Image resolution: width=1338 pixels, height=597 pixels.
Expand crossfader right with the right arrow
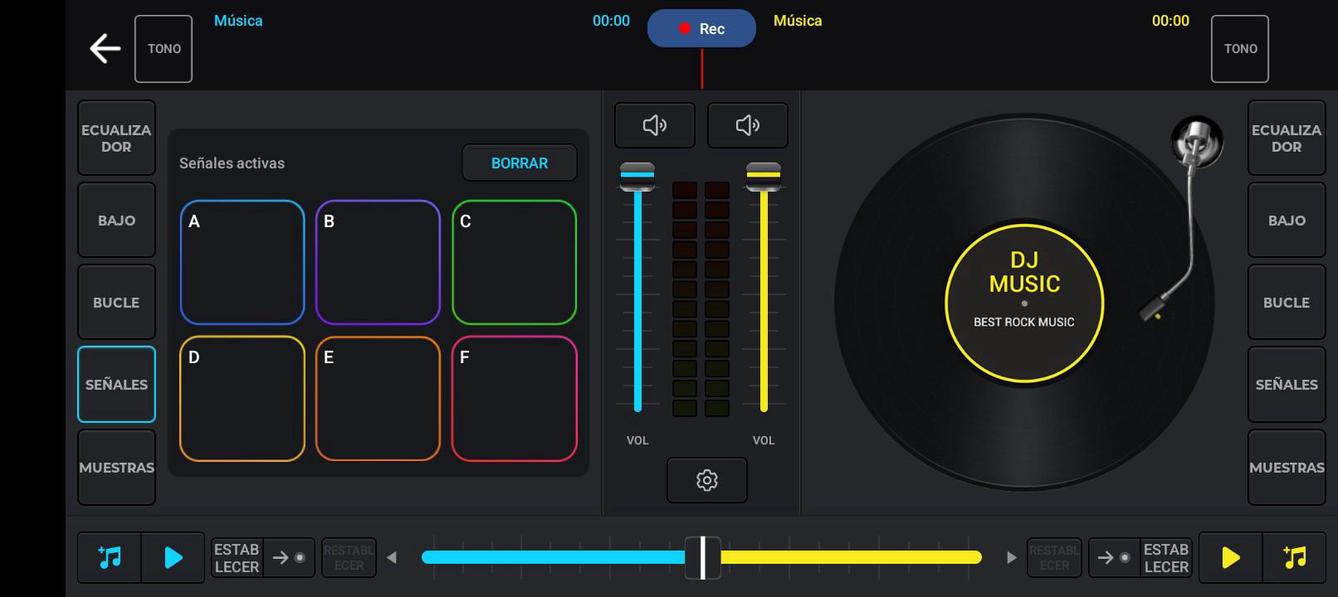[x=1010, y=557]
